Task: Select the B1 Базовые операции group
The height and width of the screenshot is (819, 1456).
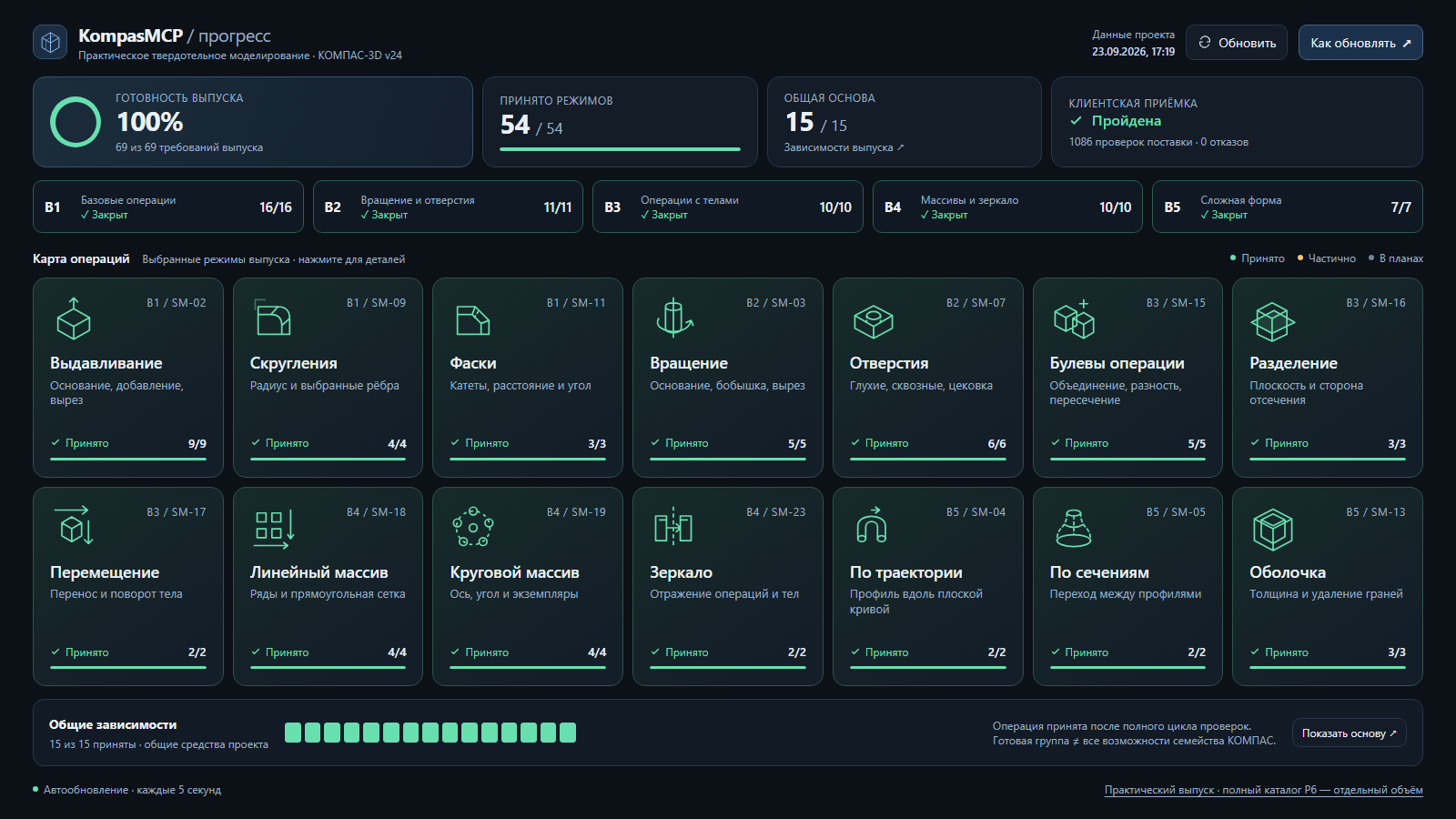Action: 168,207
